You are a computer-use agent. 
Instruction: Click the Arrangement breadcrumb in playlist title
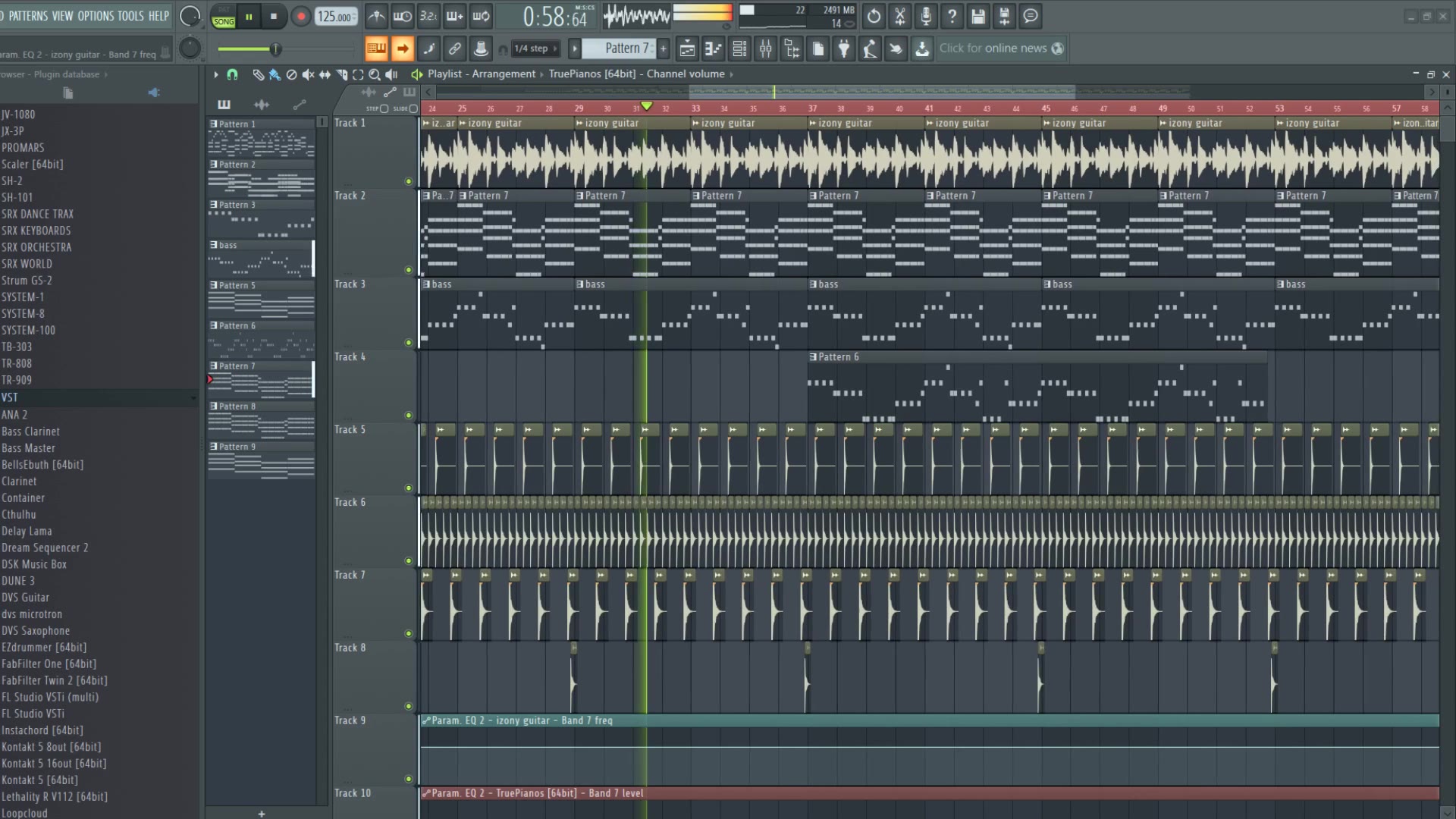(x=504, y=74)
